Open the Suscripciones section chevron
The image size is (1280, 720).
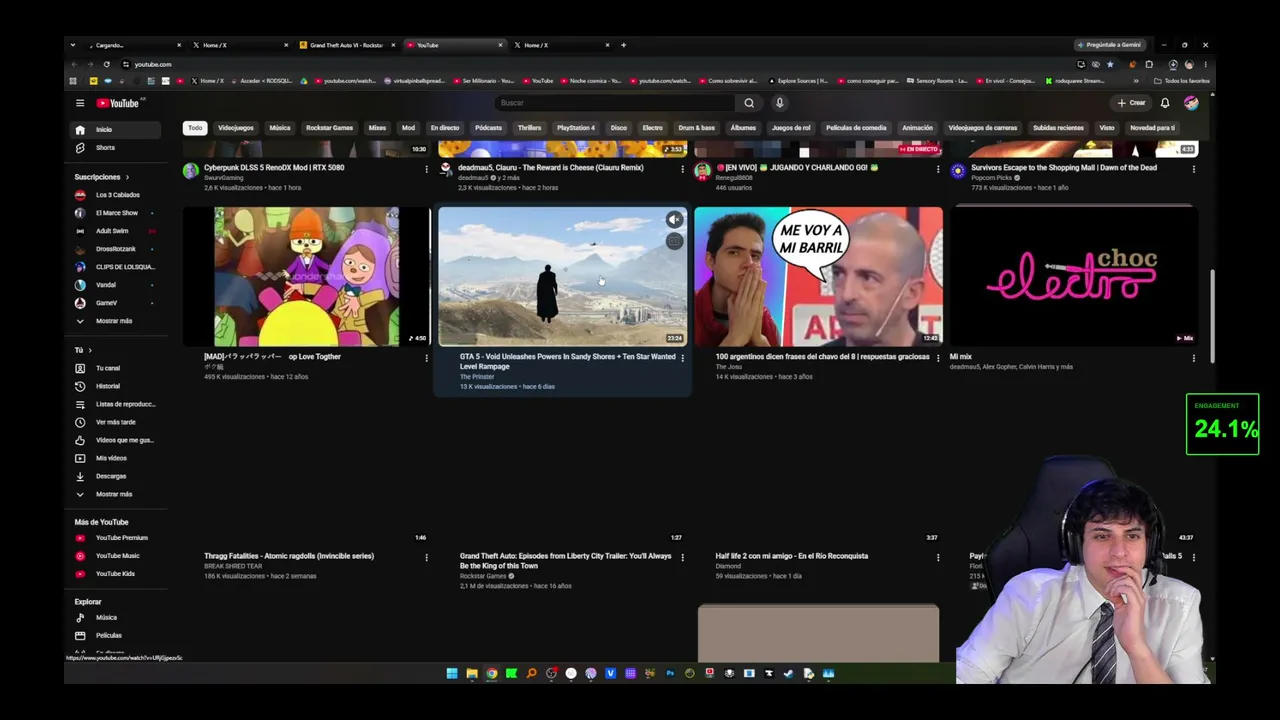point(127,177)
